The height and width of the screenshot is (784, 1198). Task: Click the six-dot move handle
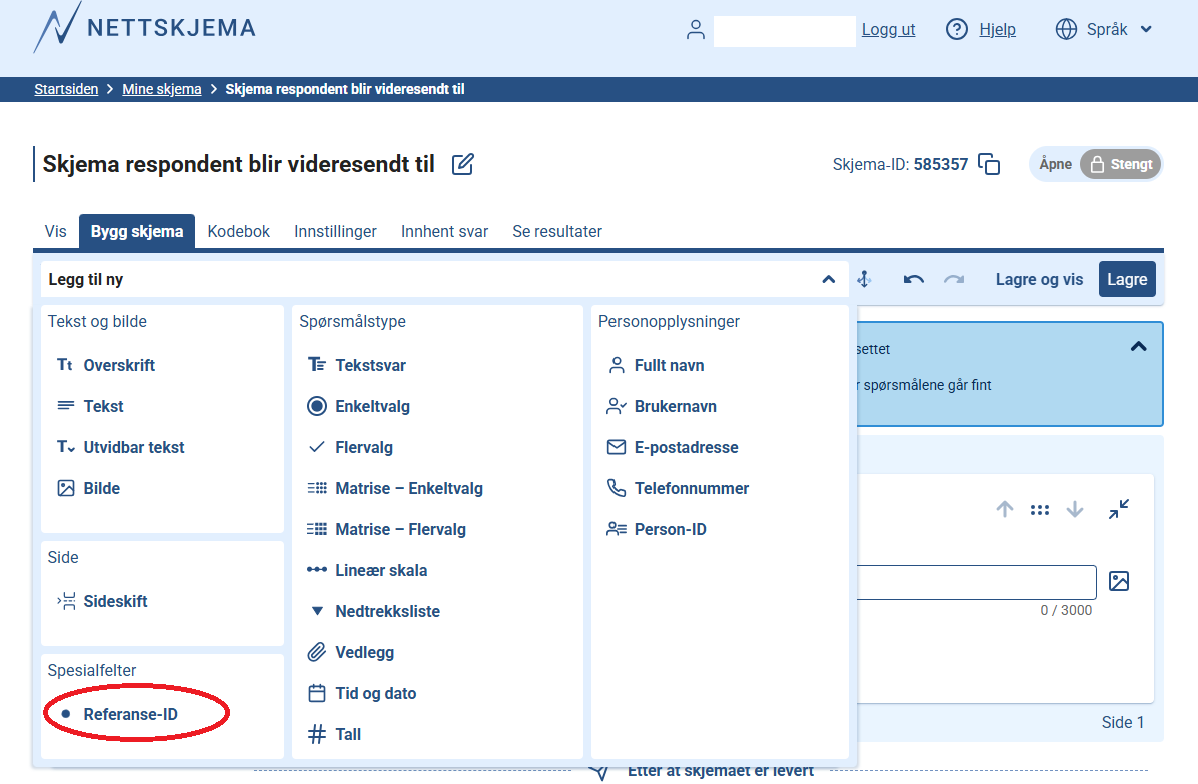1040,510
